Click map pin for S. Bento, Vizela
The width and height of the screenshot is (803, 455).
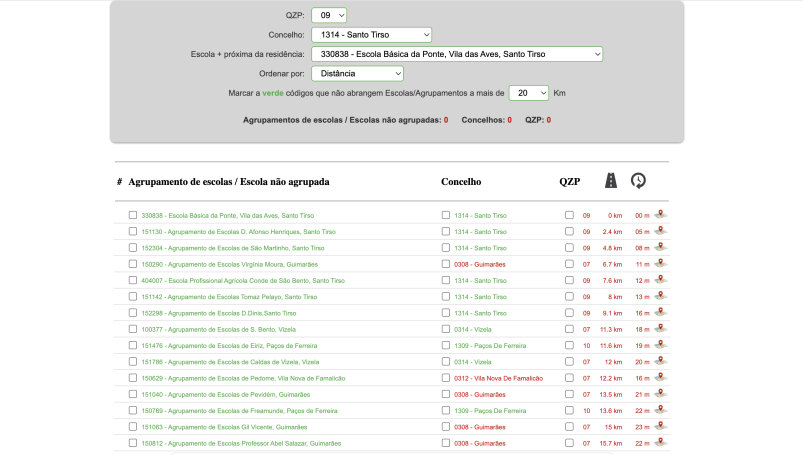click(660, 329)
